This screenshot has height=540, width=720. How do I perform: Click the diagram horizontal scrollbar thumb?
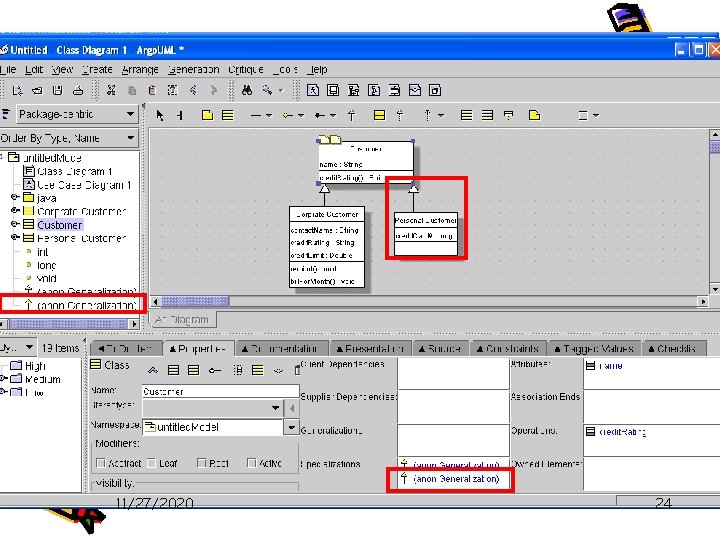[195, 301]
